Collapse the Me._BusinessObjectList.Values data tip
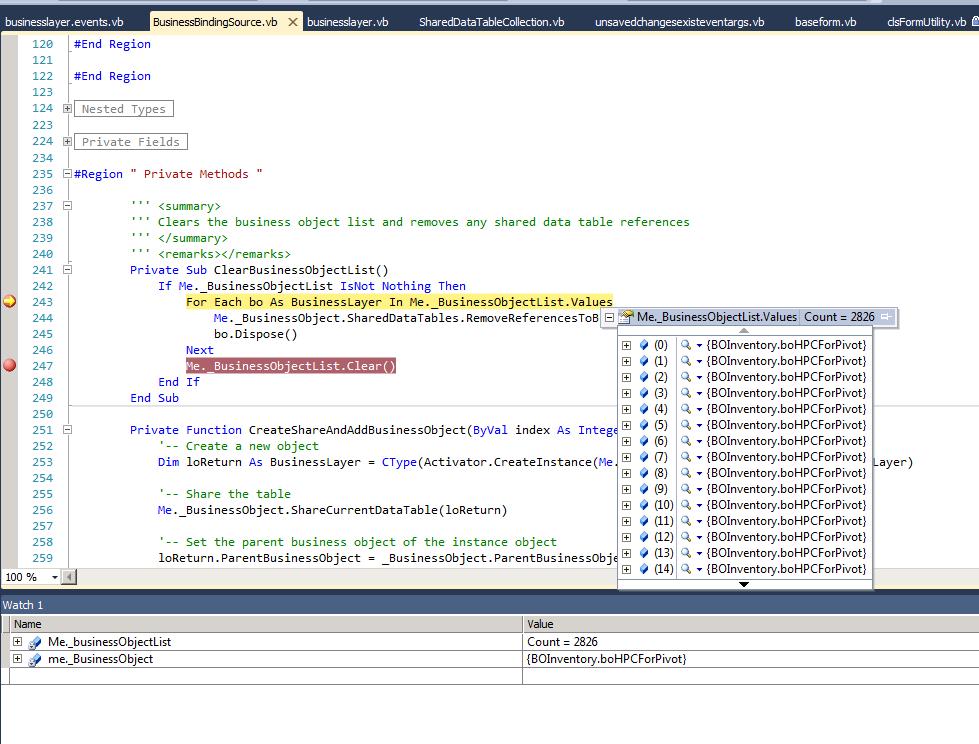The width and height of the screenshot is (979, 744). pos(610,317)
